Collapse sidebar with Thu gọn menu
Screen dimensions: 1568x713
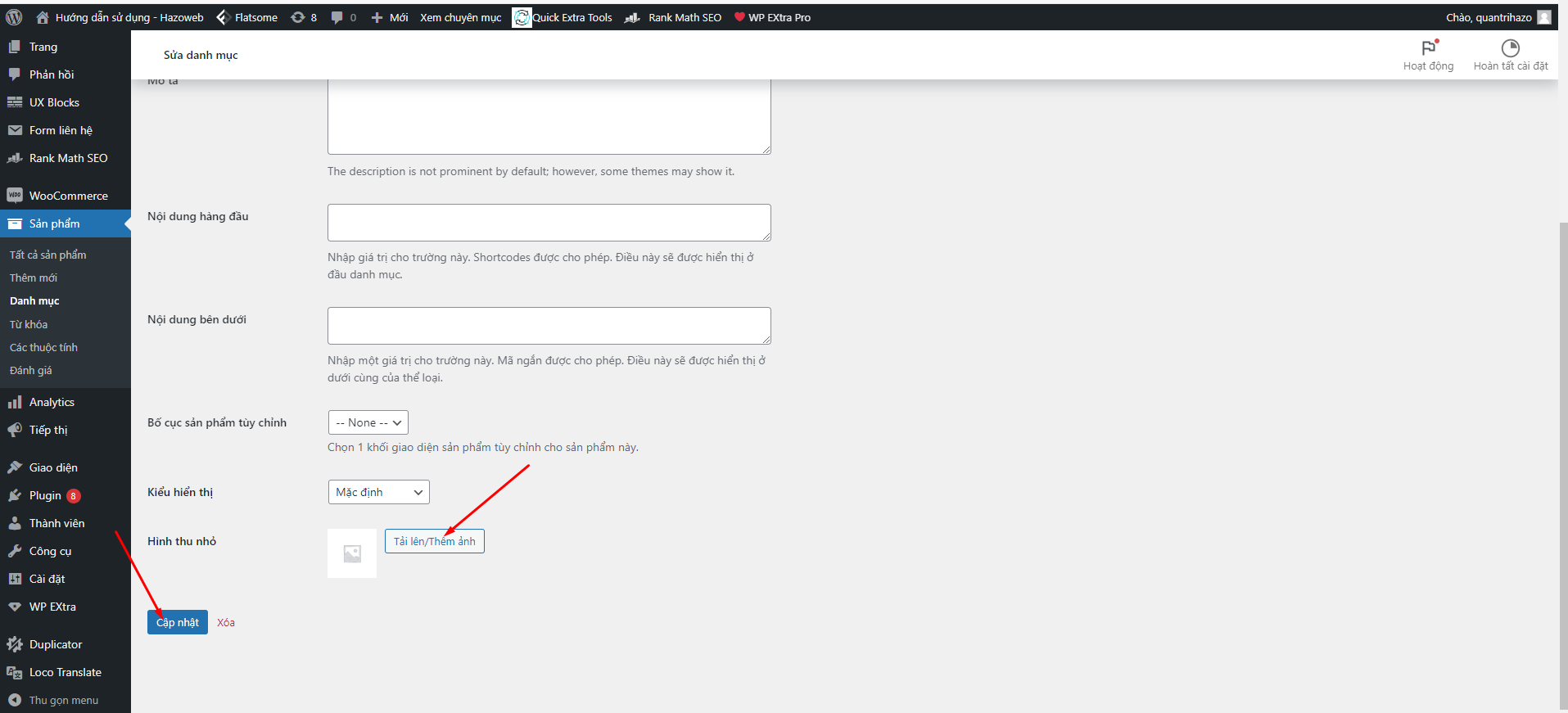pyautogui.click(x=63, y=700)
